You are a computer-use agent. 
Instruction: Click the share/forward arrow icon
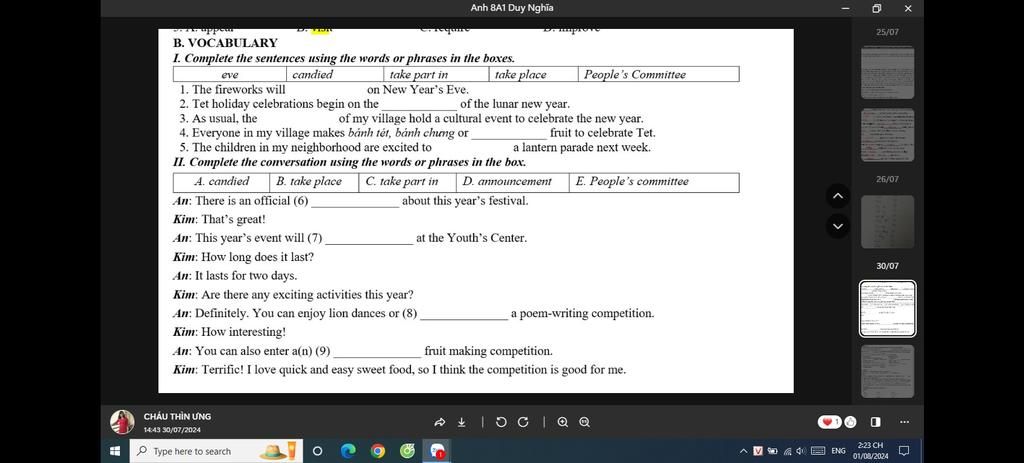(440, 422)
